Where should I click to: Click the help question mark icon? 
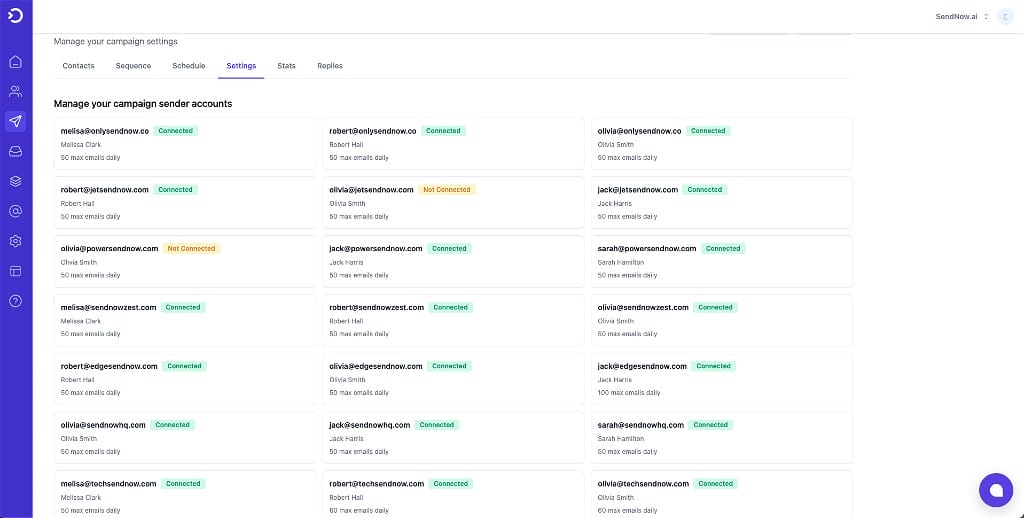tap(16, 301)
